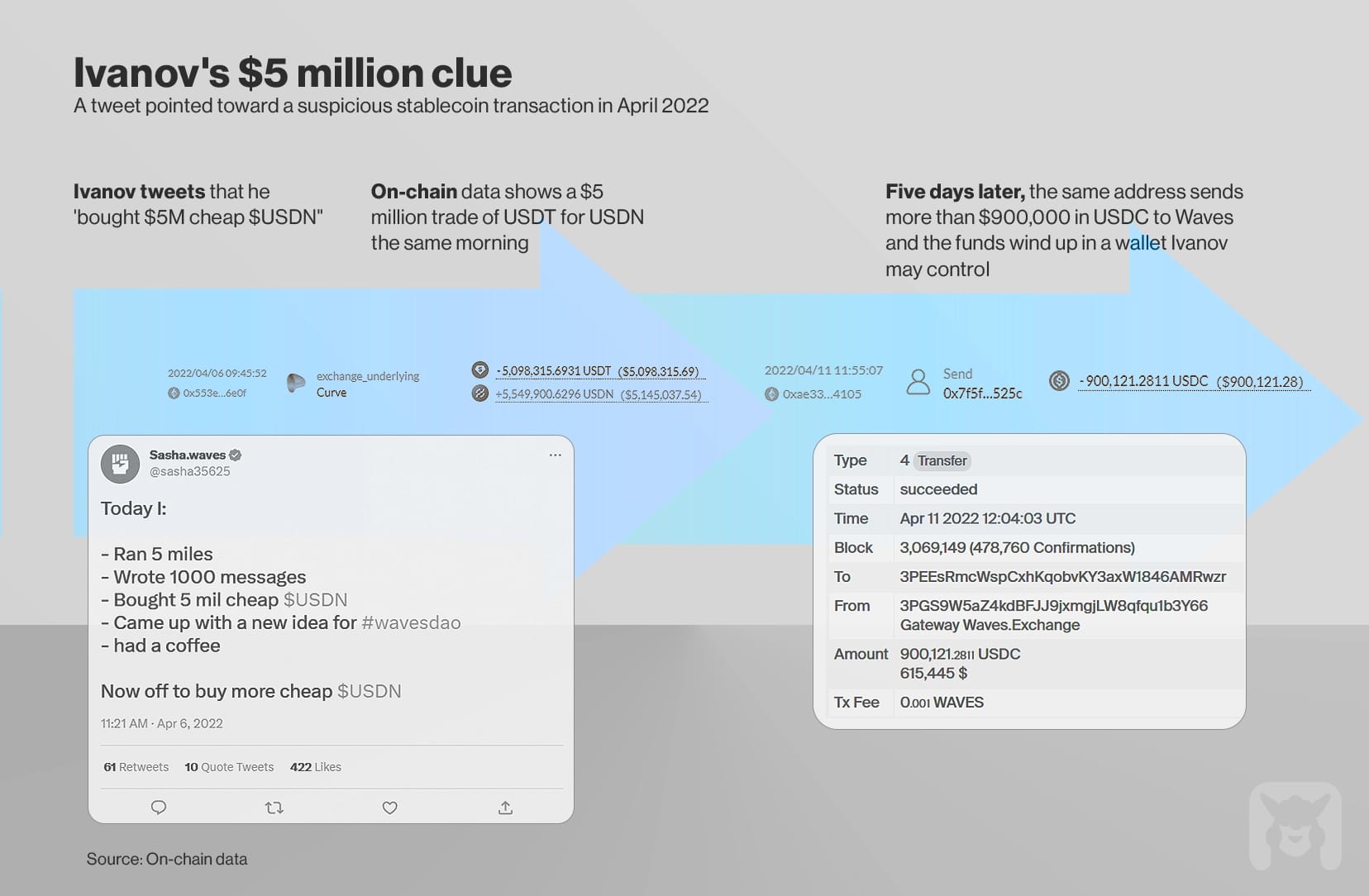Open the #wavesdao hashtag link

click(x=411, y=623)
